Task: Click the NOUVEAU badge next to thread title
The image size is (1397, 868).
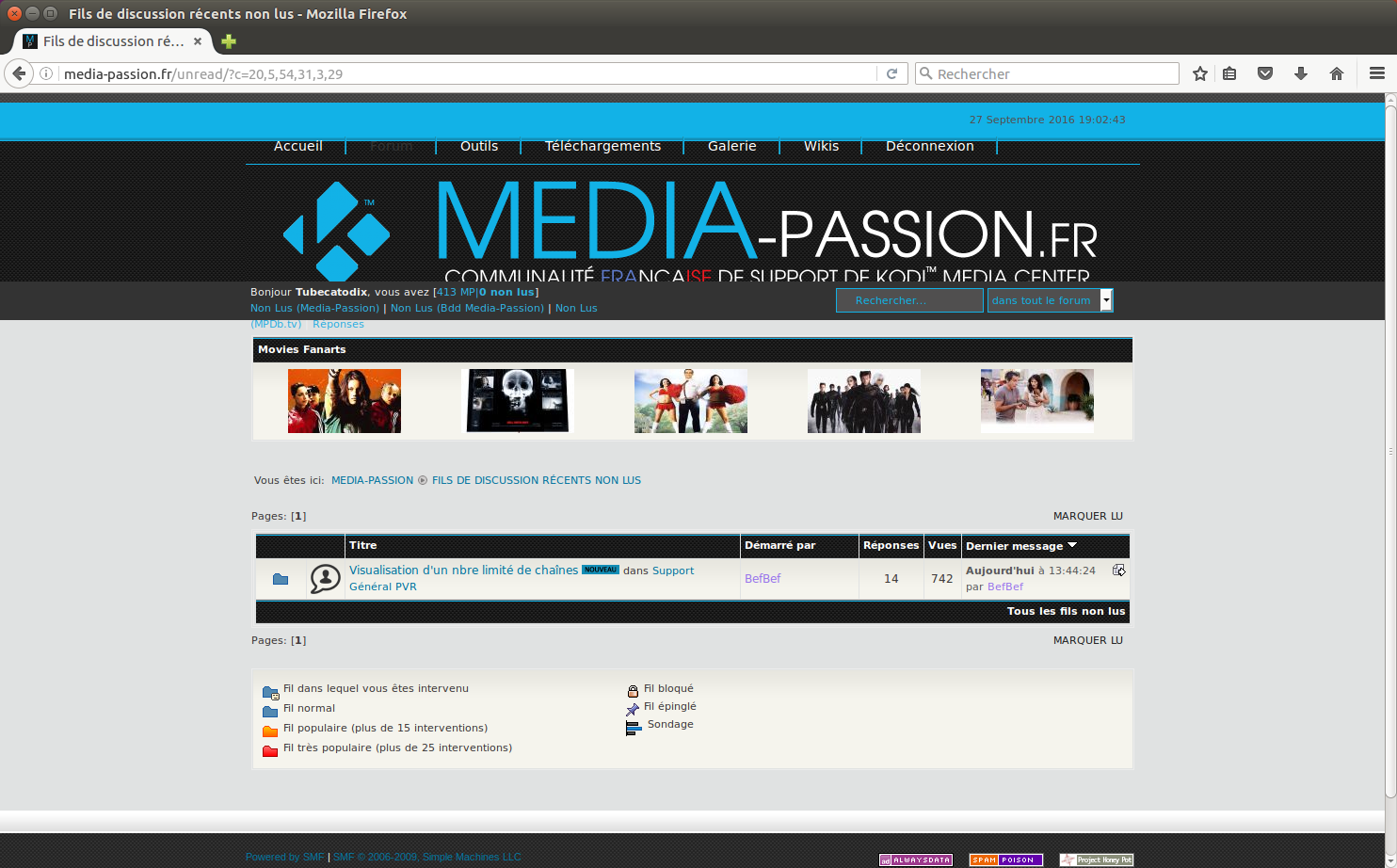Action: click(601, 570)
